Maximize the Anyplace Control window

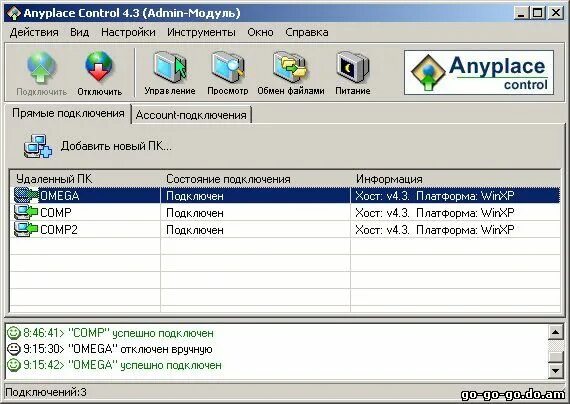click(538, 13)
